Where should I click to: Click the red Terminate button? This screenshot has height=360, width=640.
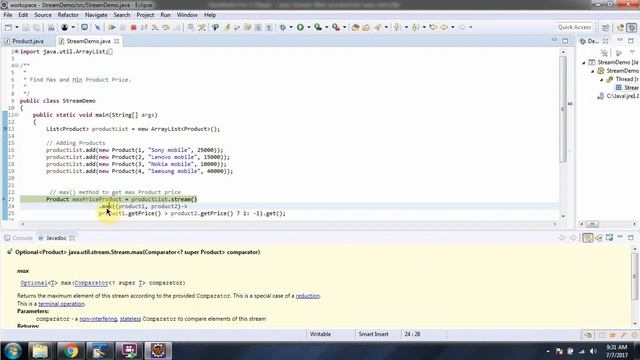(133, 27)
